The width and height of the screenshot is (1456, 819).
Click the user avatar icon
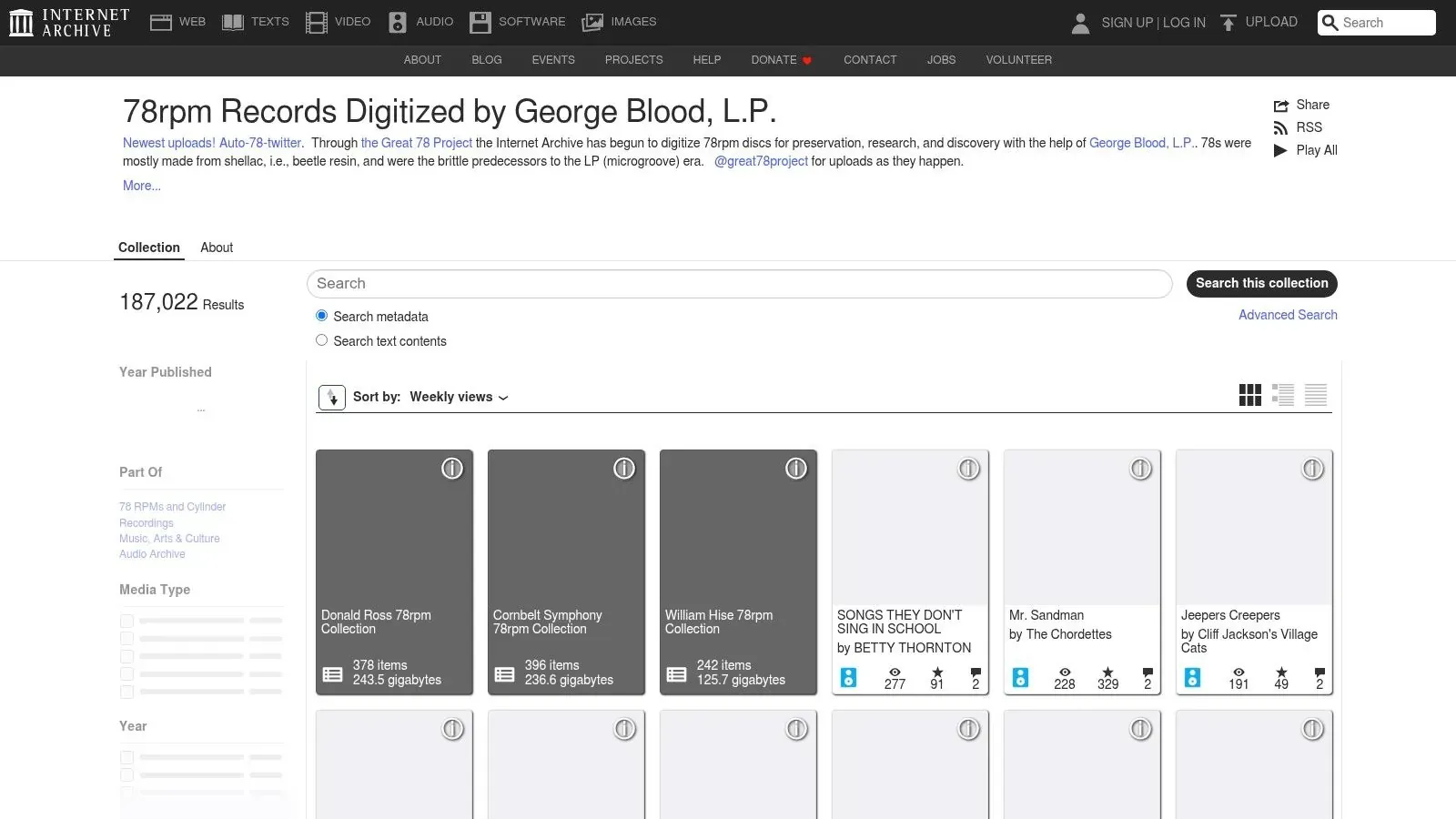1080,23
